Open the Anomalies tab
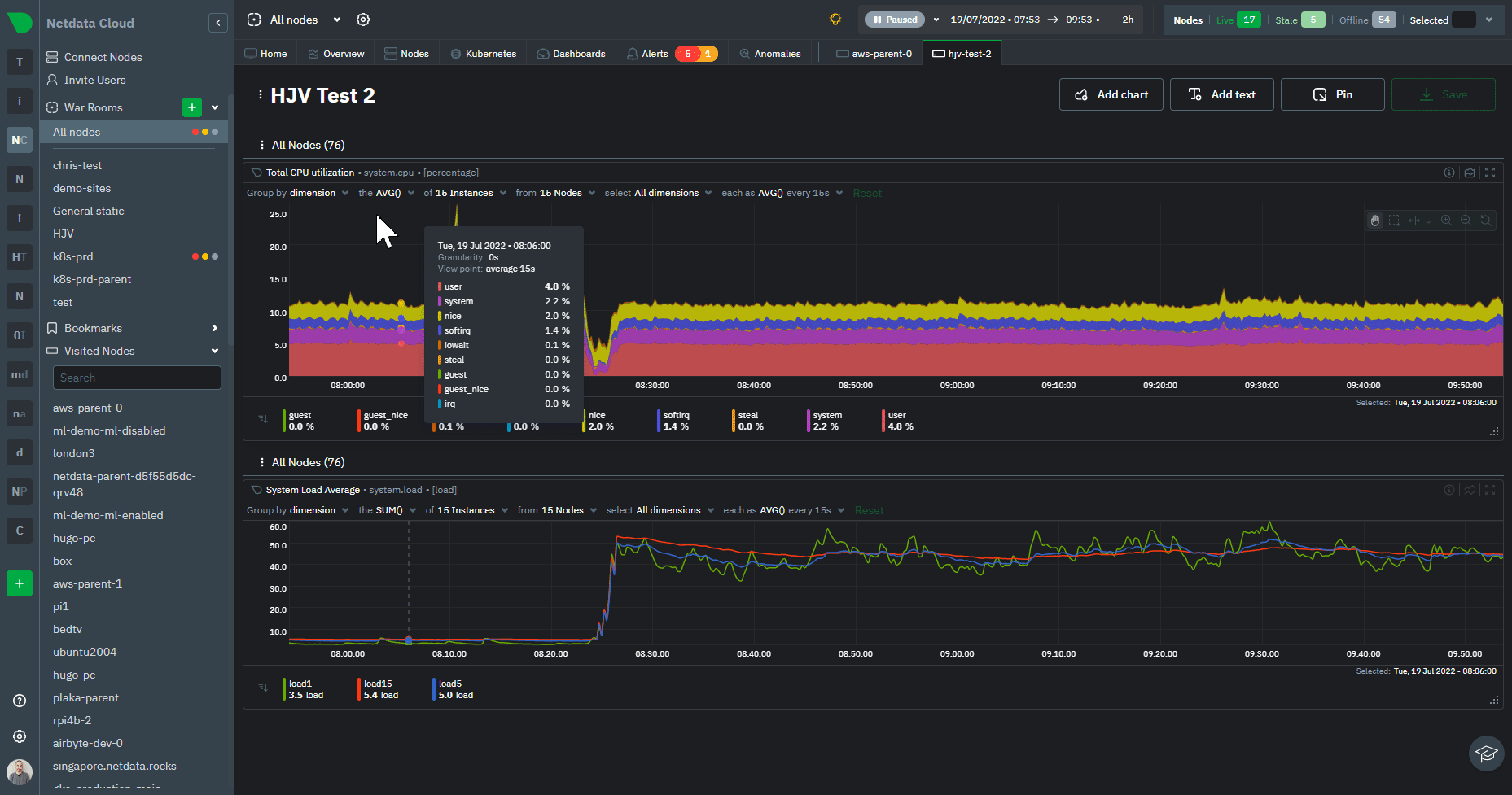Viewport: 1512px width, 795px height. click(770, 54)
